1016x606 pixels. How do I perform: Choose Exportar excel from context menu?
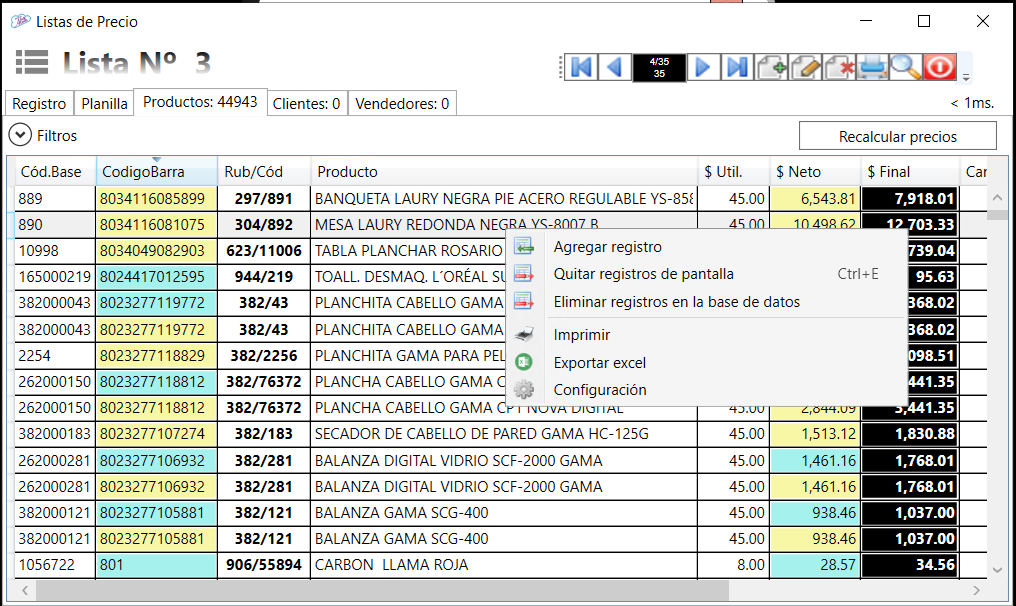coord(600,363)
